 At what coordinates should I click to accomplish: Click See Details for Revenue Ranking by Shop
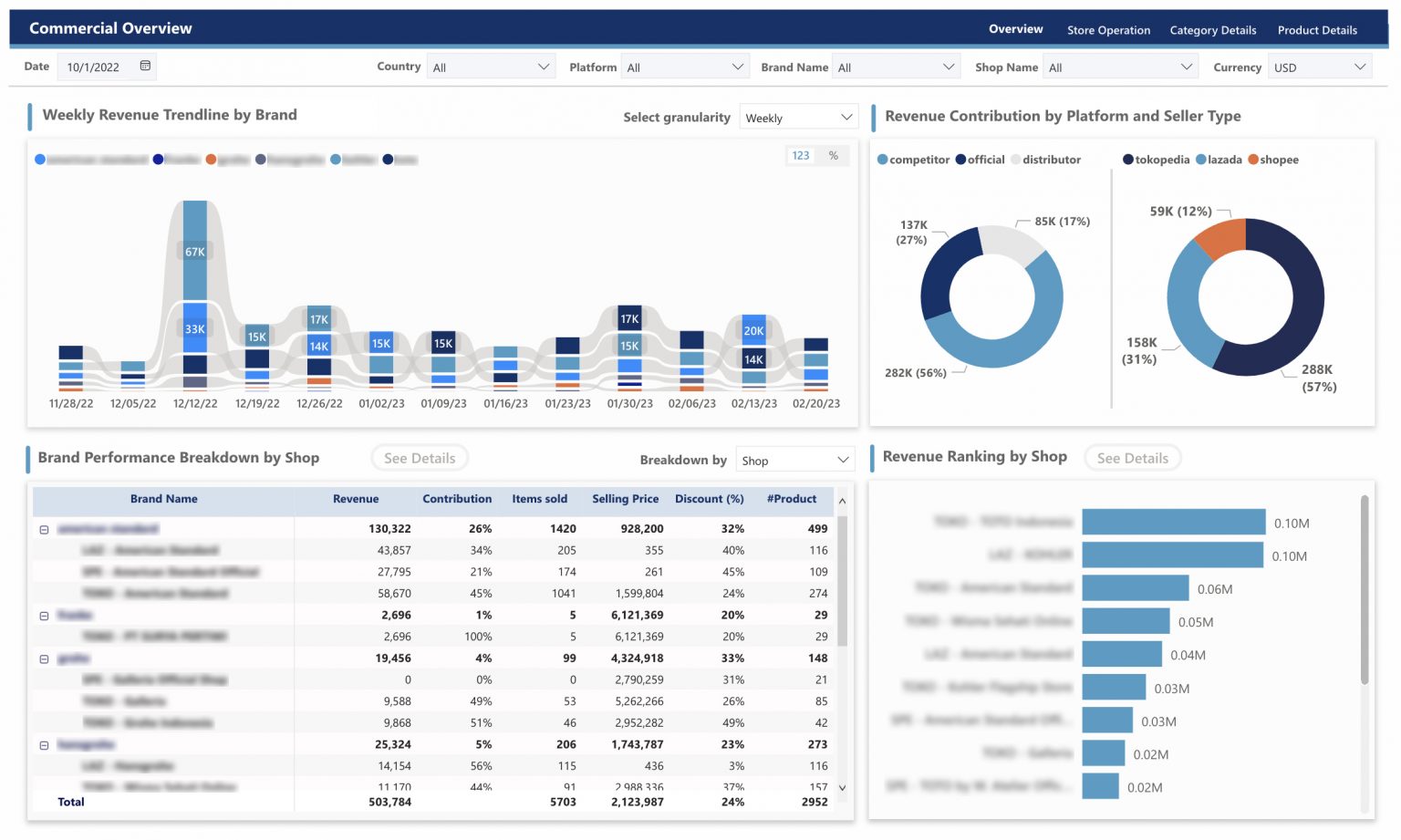pyautogui.click(x=1132, y=457)
